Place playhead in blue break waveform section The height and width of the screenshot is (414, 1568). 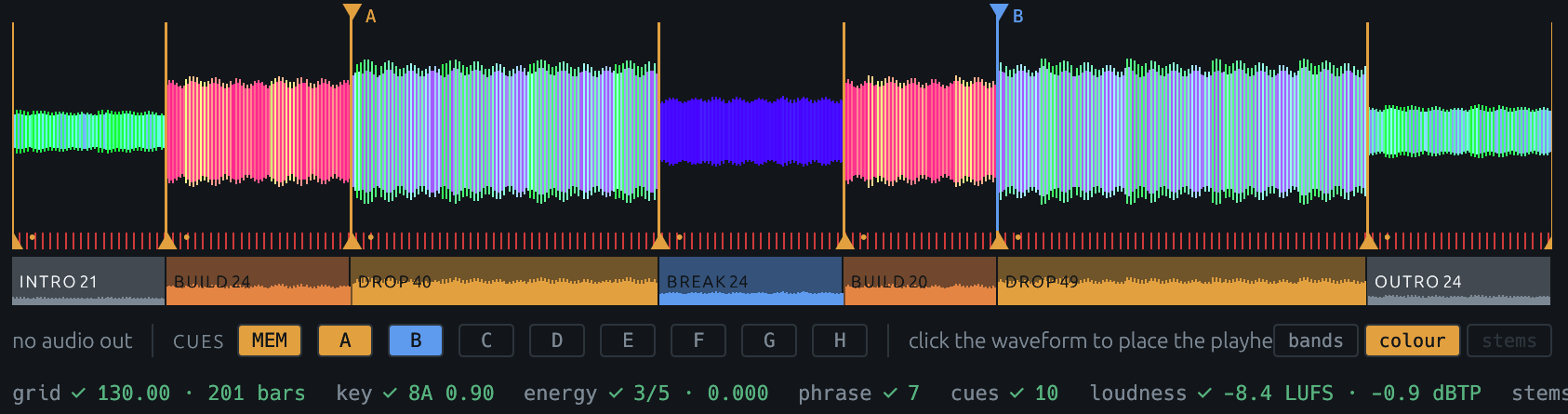751,130
